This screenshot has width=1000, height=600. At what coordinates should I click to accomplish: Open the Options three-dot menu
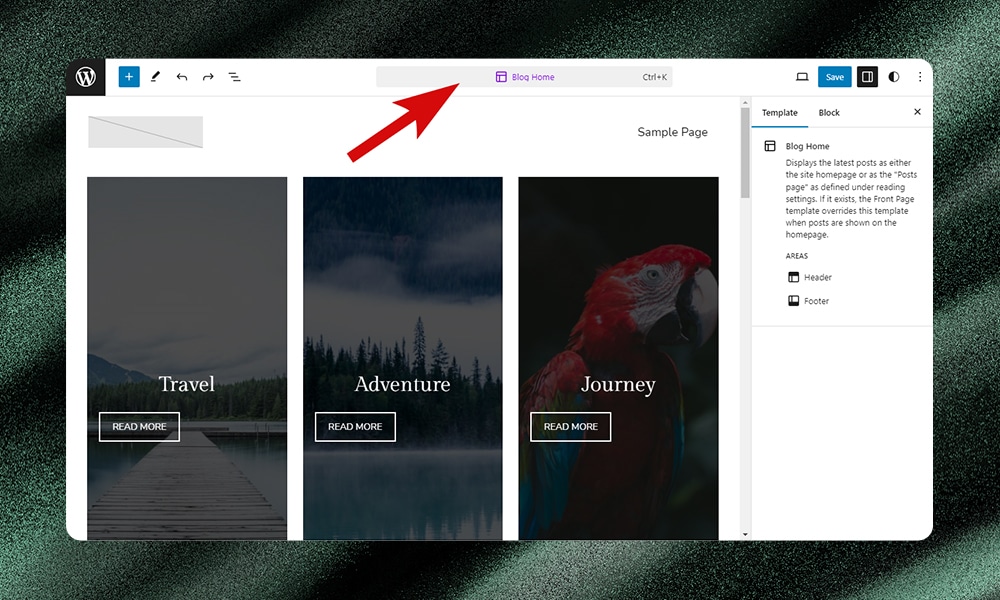coord(919,76)
